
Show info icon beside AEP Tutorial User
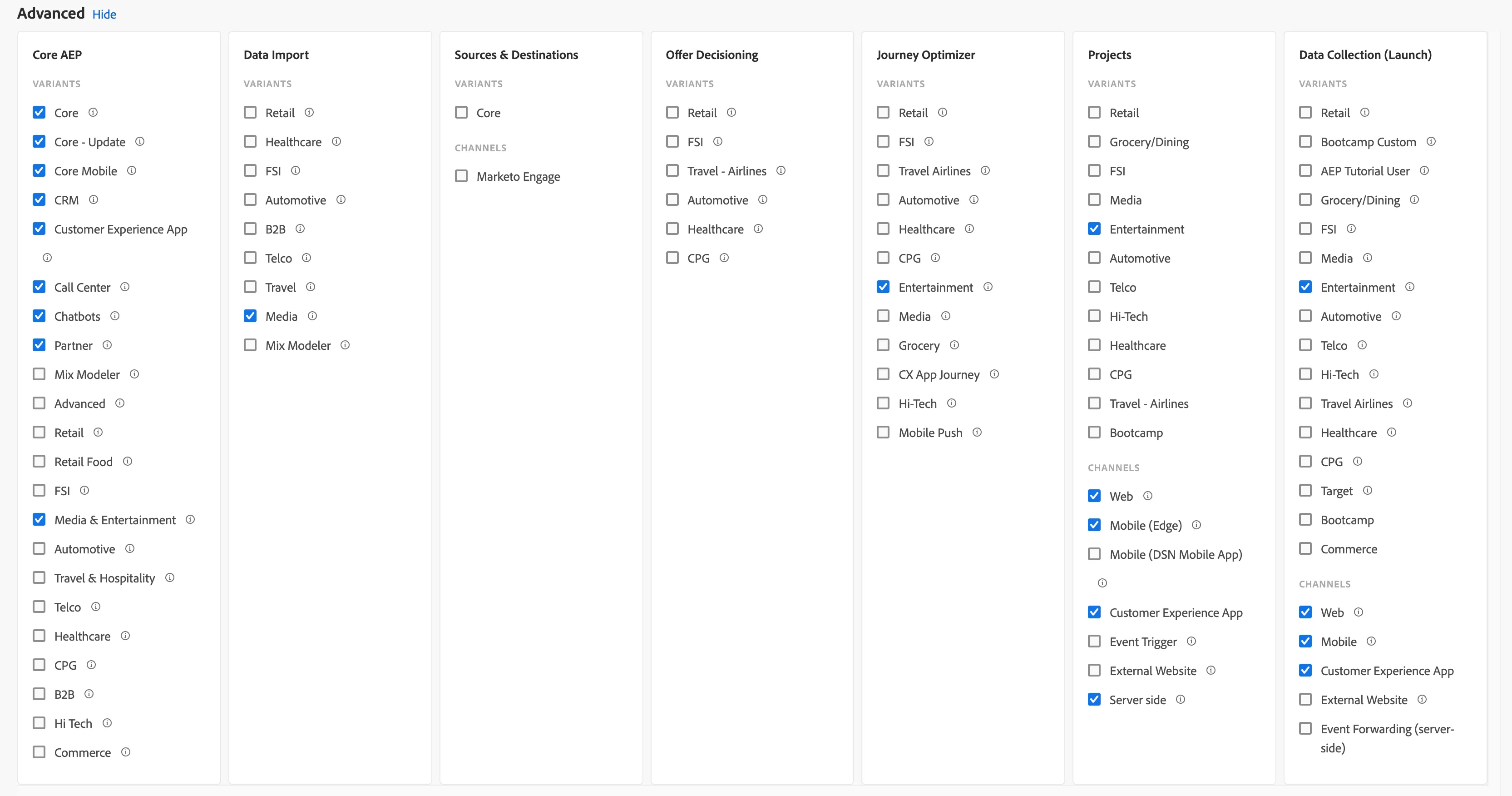(x=1424, y=170)
